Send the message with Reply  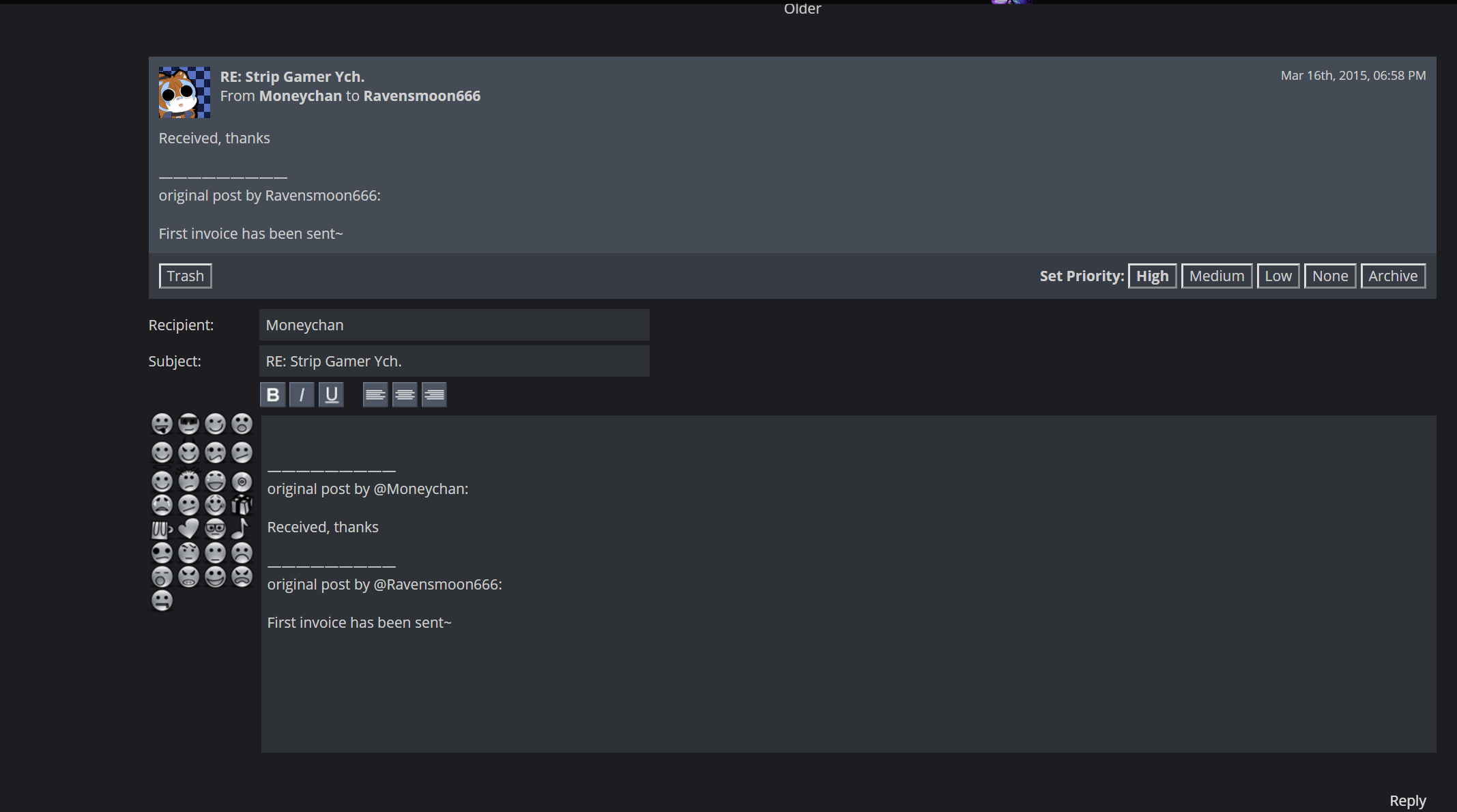(1407, 800)
